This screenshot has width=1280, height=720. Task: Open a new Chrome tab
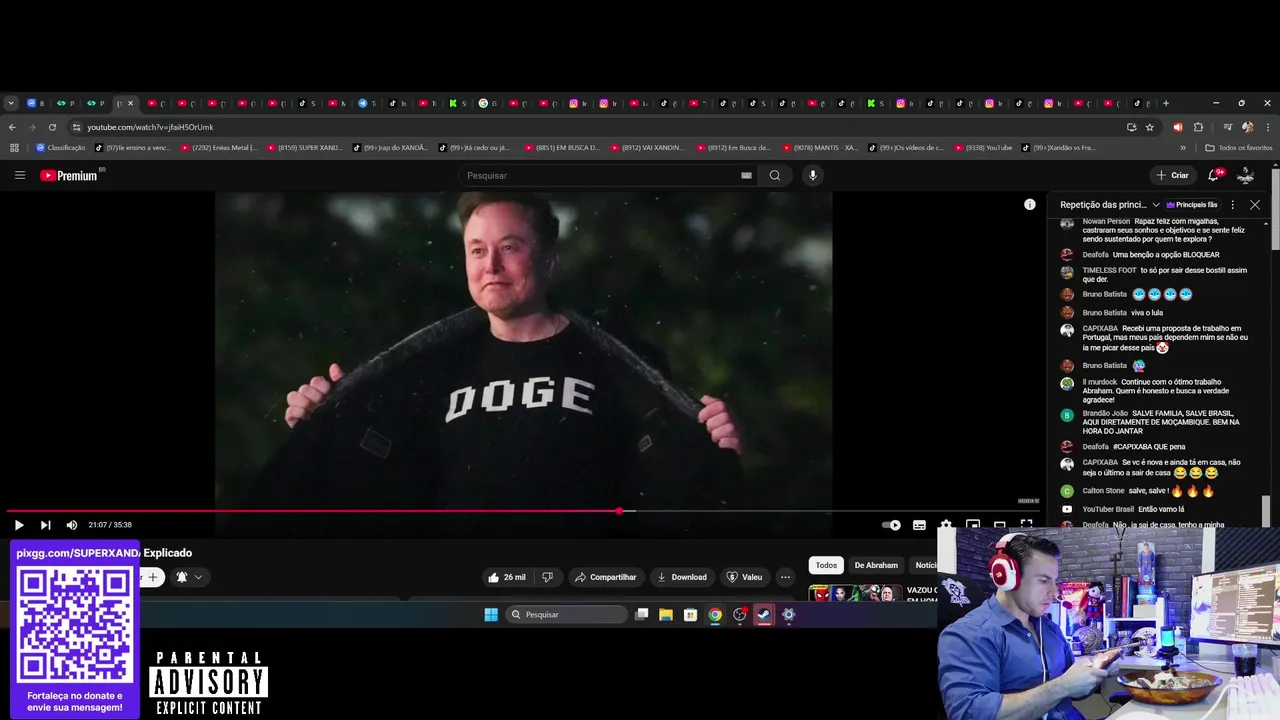[x=1166, y=103]
